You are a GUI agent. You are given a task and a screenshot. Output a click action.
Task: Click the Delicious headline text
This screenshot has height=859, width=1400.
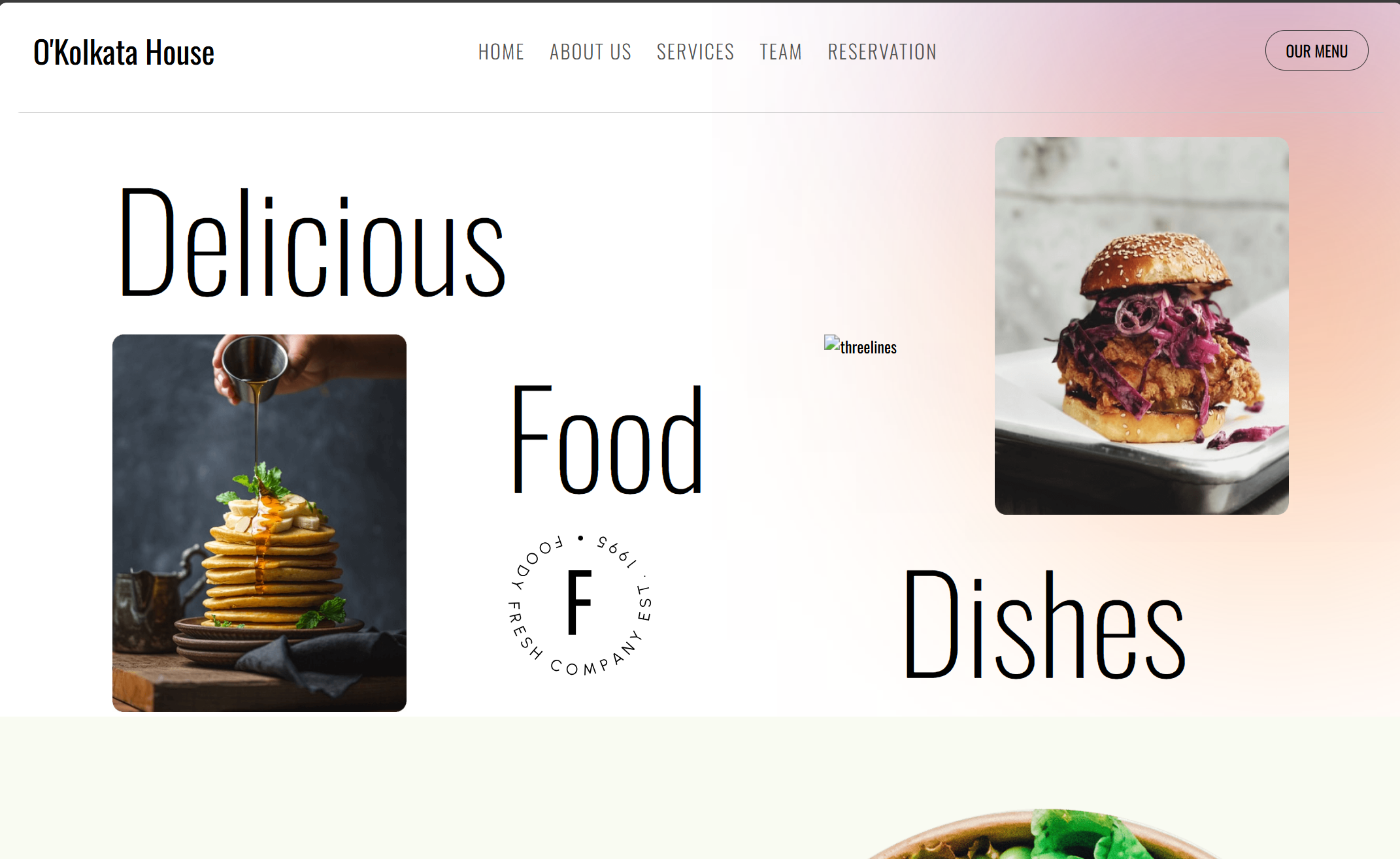(312, 243)
